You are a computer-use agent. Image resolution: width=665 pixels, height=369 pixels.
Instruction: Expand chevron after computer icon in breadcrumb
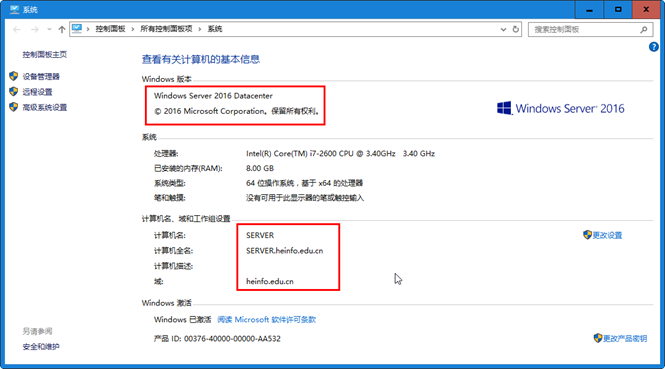pyautogui.click(x=88, y=29)
